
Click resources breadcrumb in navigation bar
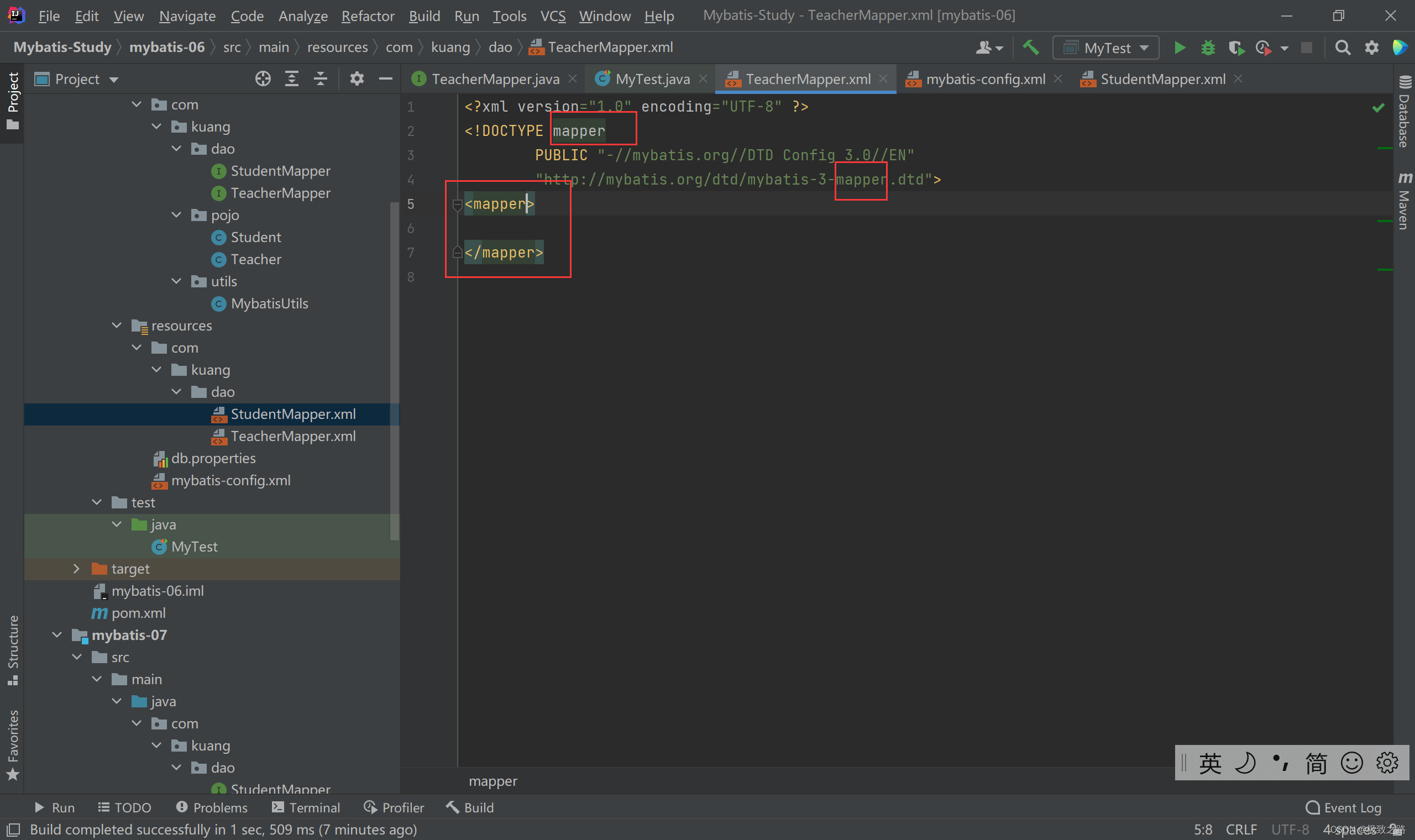tap(337, 48)
